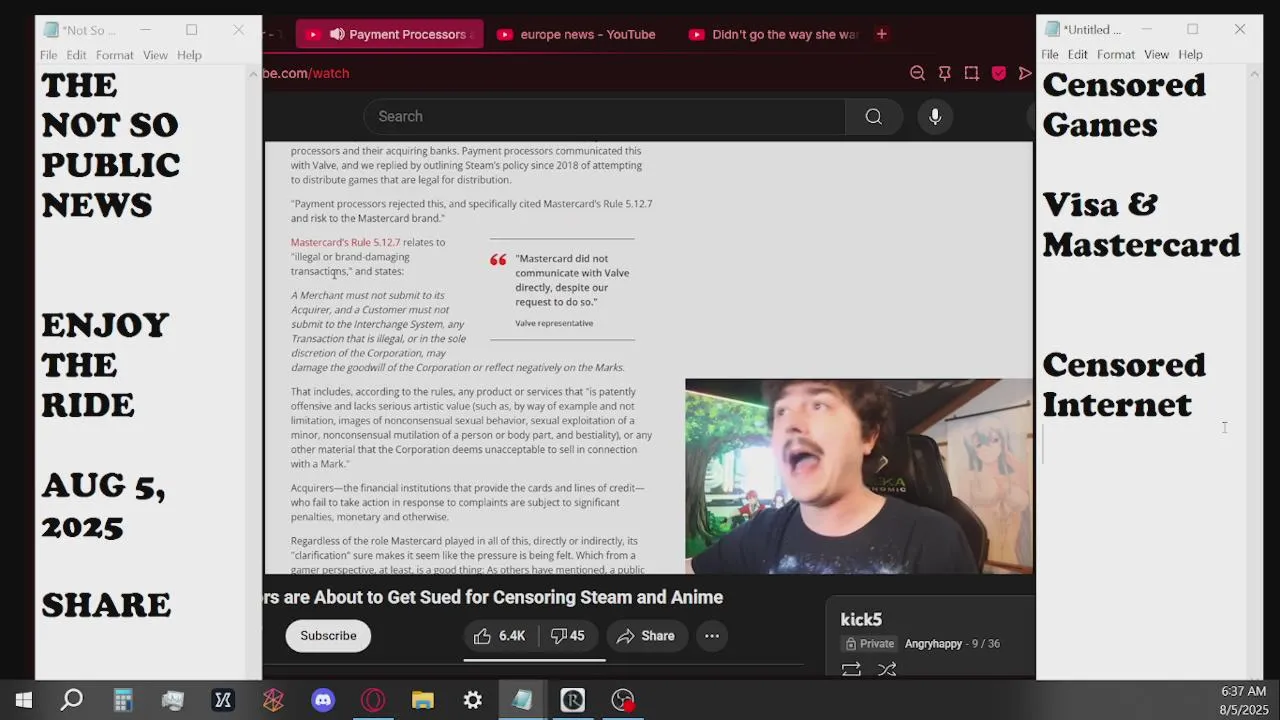1280x720 pixels.
Task: Click the Private playlist badge
Action: [x=869, y=644]
